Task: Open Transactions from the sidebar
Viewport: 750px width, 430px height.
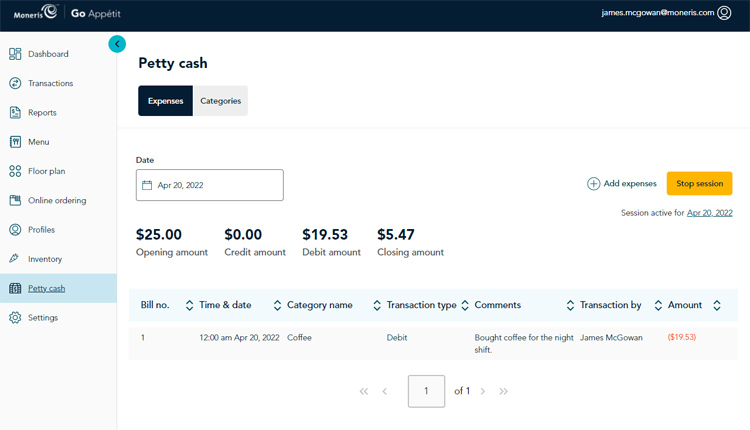Action: pos(51,83)
